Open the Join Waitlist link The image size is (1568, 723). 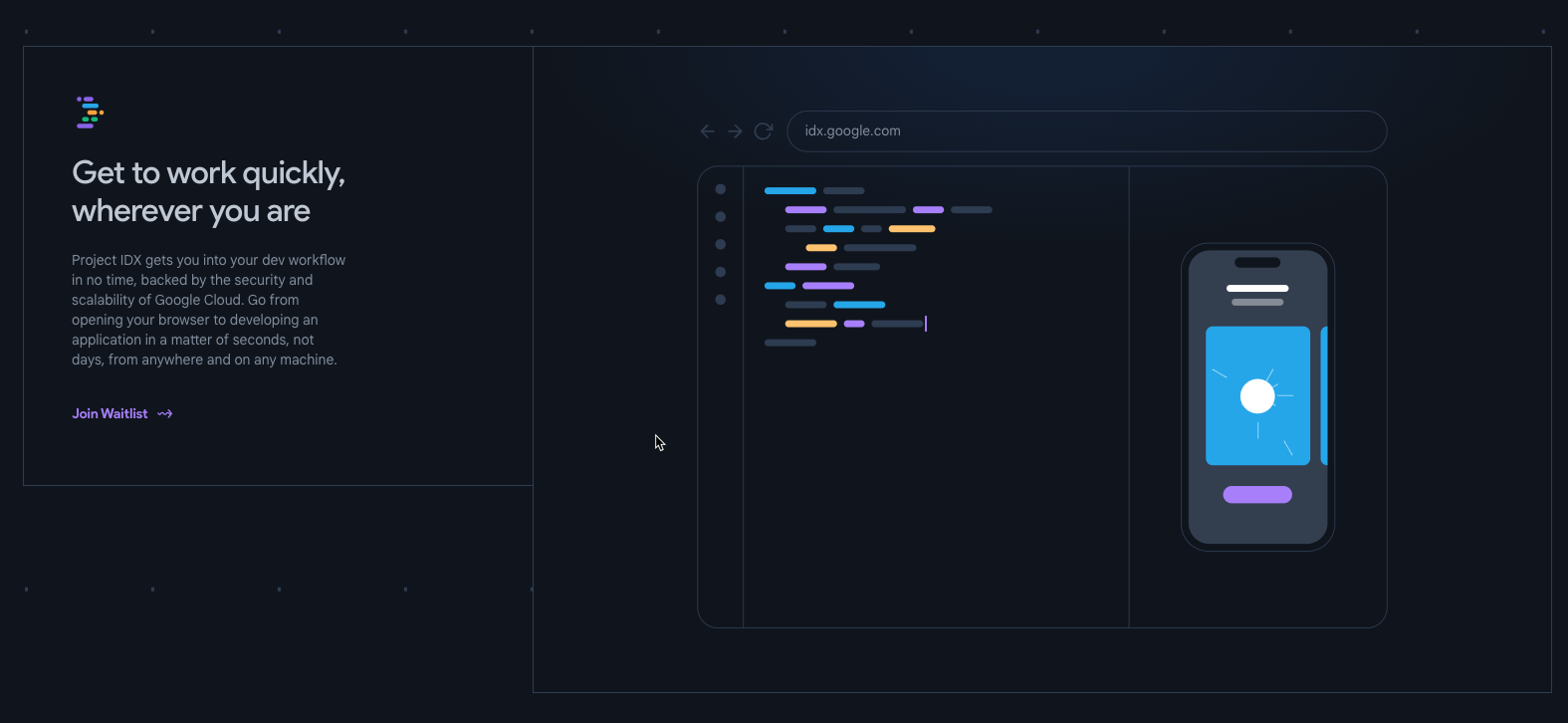[x=122, y=413]
